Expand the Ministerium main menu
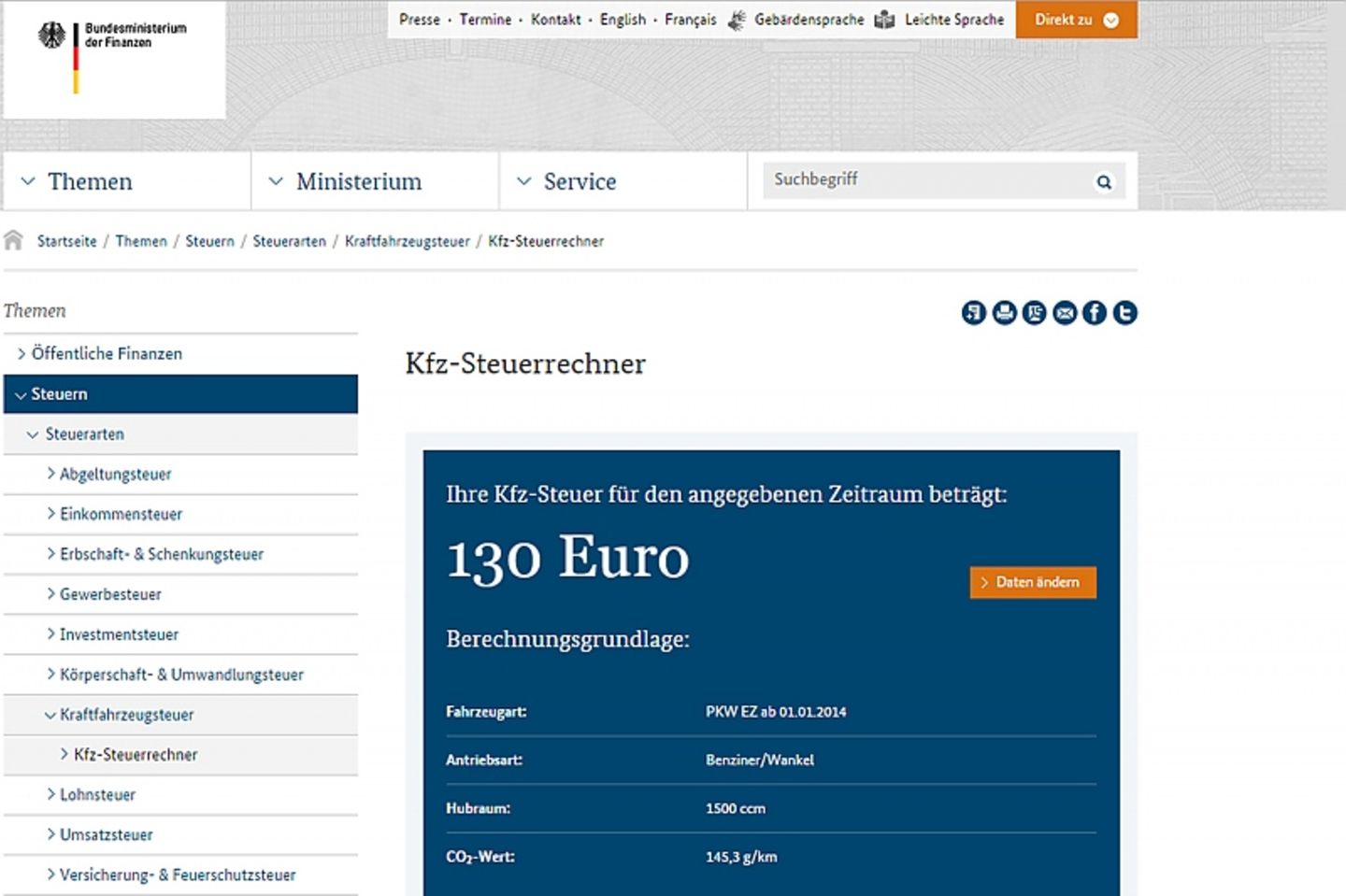The height and width of the screenshot is (896, 1346). tap(375, 181)
